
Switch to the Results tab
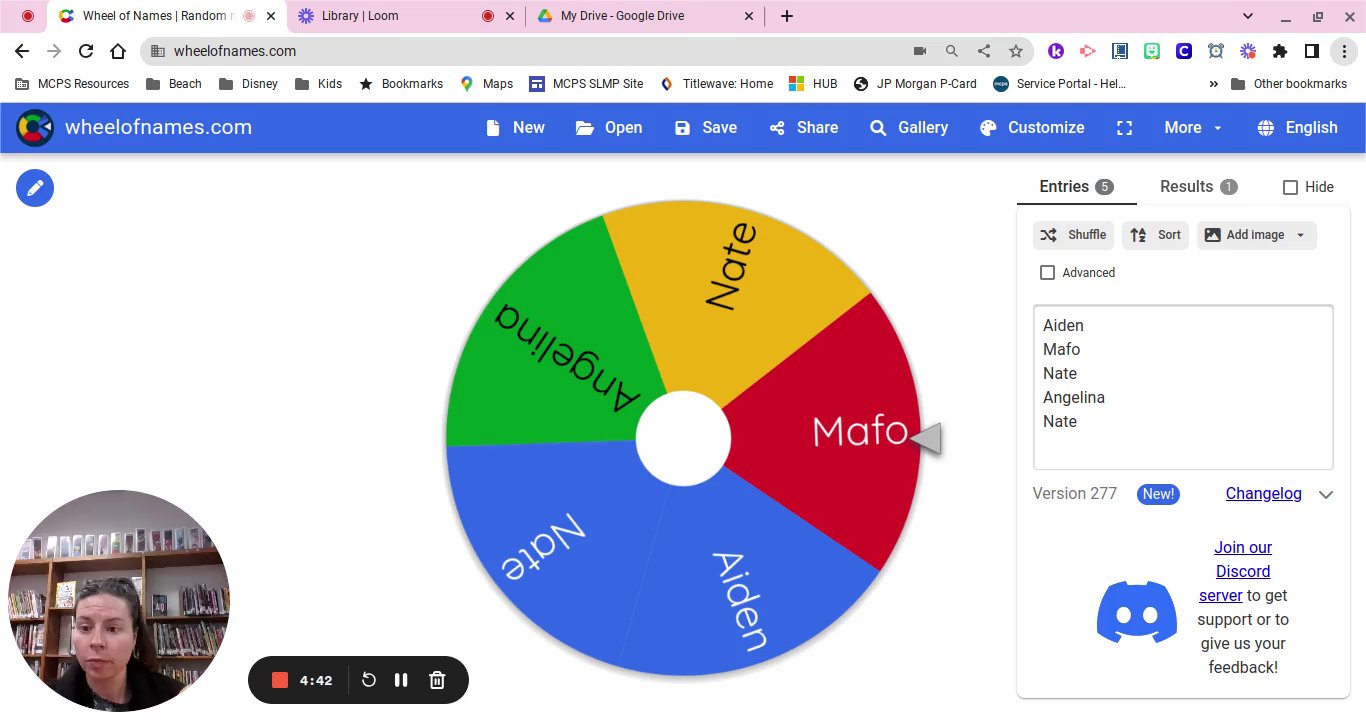pos(1198,187)
